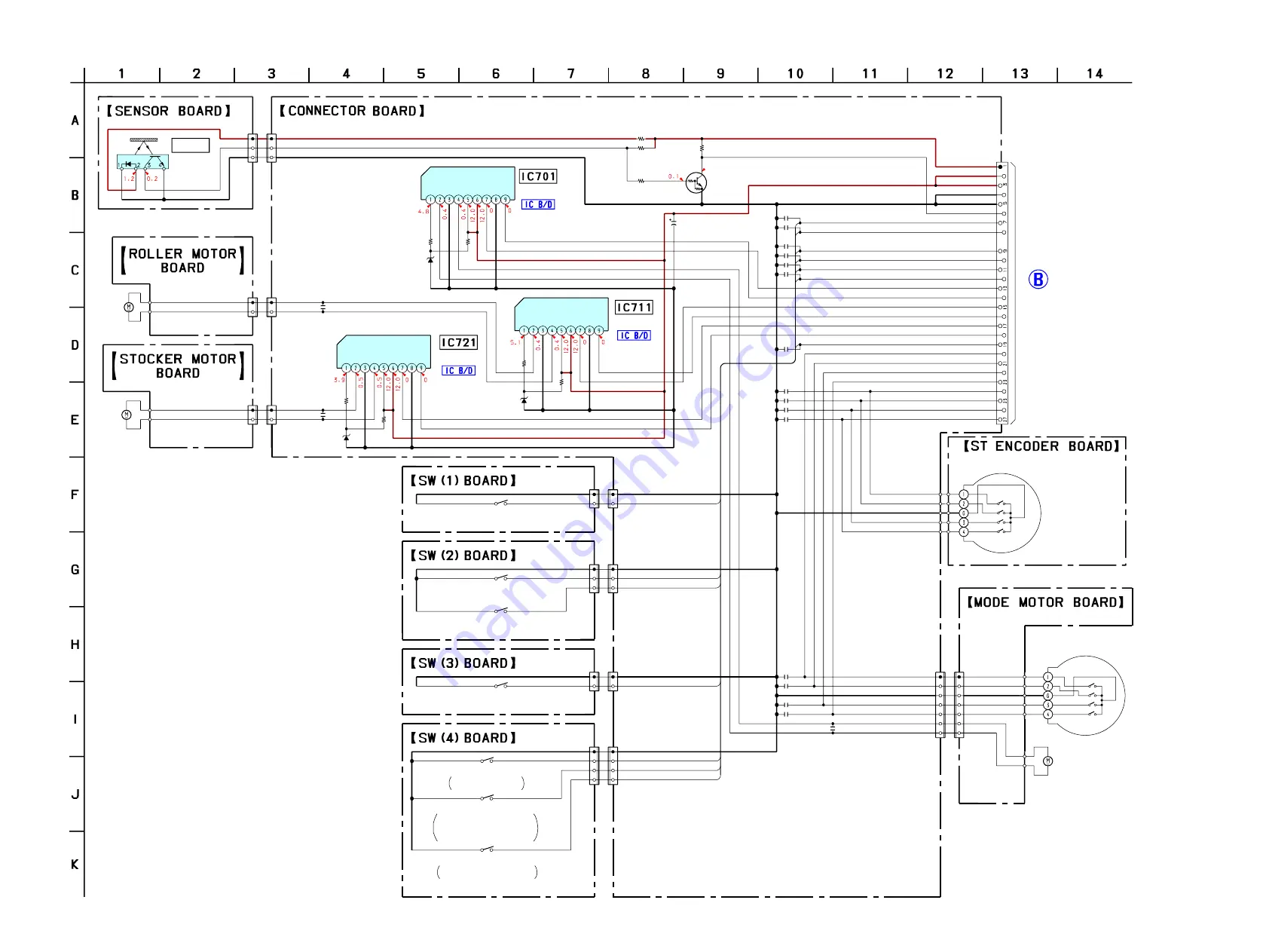Click the cyan IC701 chip body
Screen dimensions: 1266x952
467,183
